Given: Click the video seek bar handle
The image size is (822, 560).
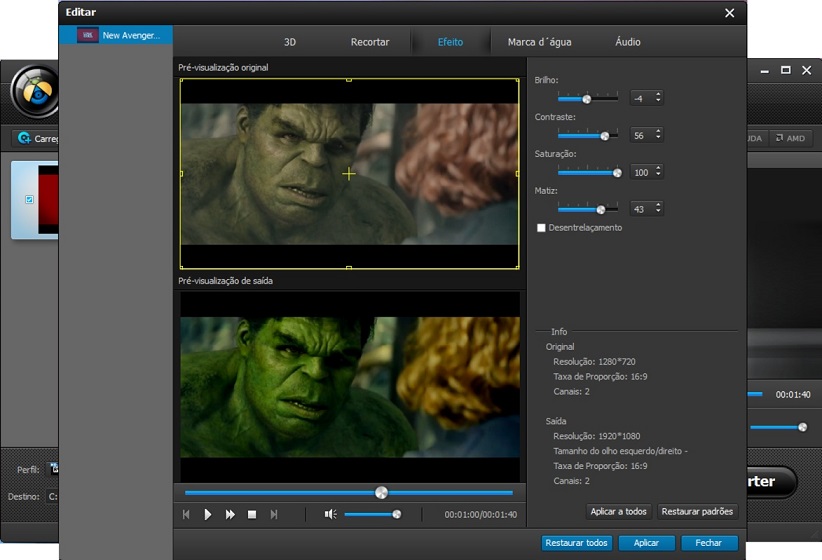Looking at the screenshot, I should pos(381,492).
